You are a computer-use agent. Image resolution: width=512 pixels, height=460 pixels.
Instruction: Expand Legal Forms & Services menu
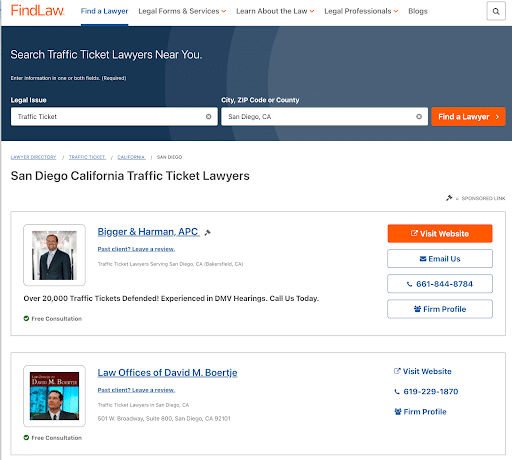182,11
